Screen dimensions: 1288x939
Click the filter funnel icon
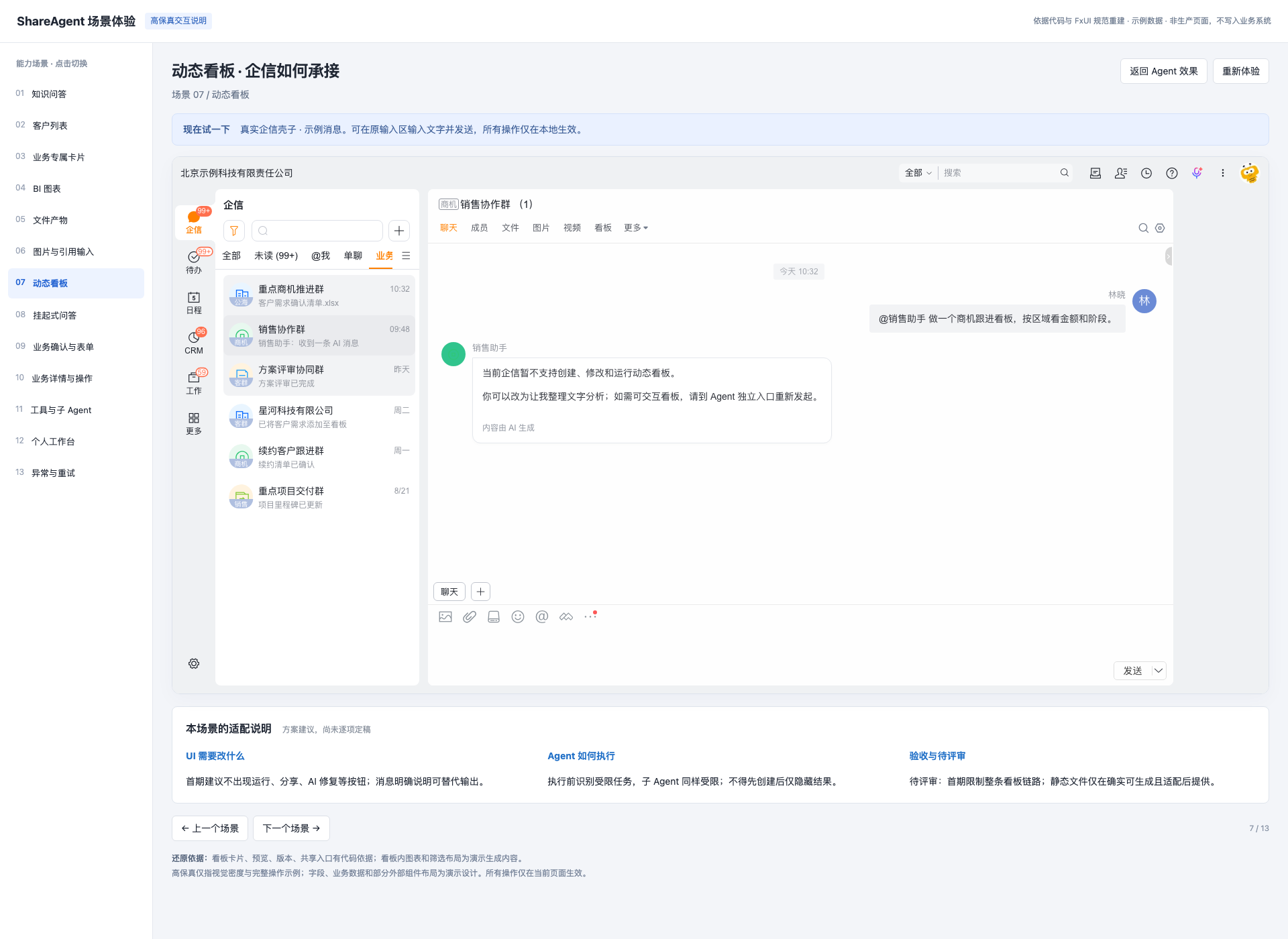point(234,231)
